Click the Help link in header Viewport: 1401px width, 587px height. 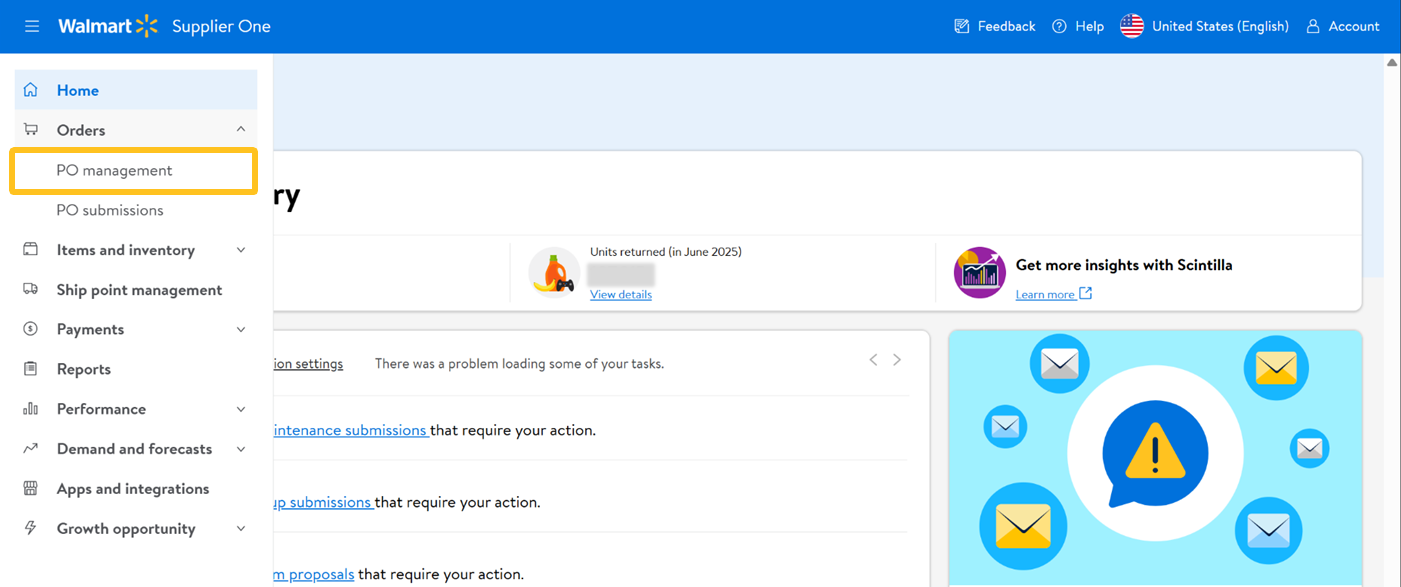coord(1090,27)
